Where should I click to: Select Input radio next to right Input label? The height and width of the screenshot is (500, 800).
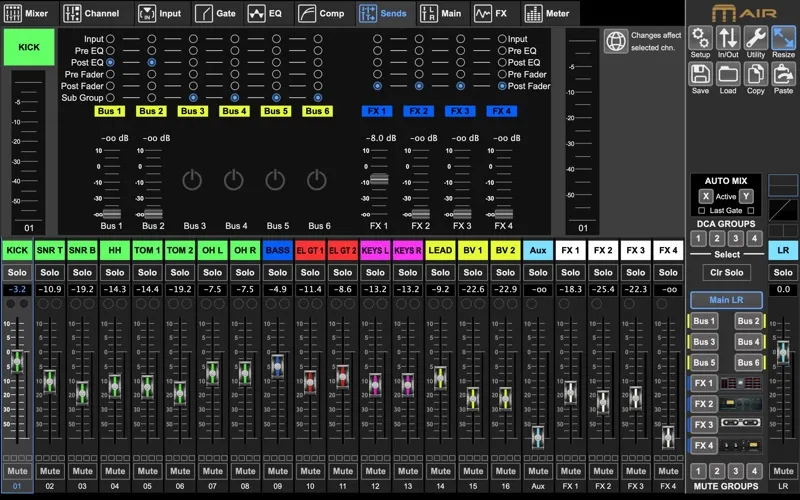click(x=502, y=39)
